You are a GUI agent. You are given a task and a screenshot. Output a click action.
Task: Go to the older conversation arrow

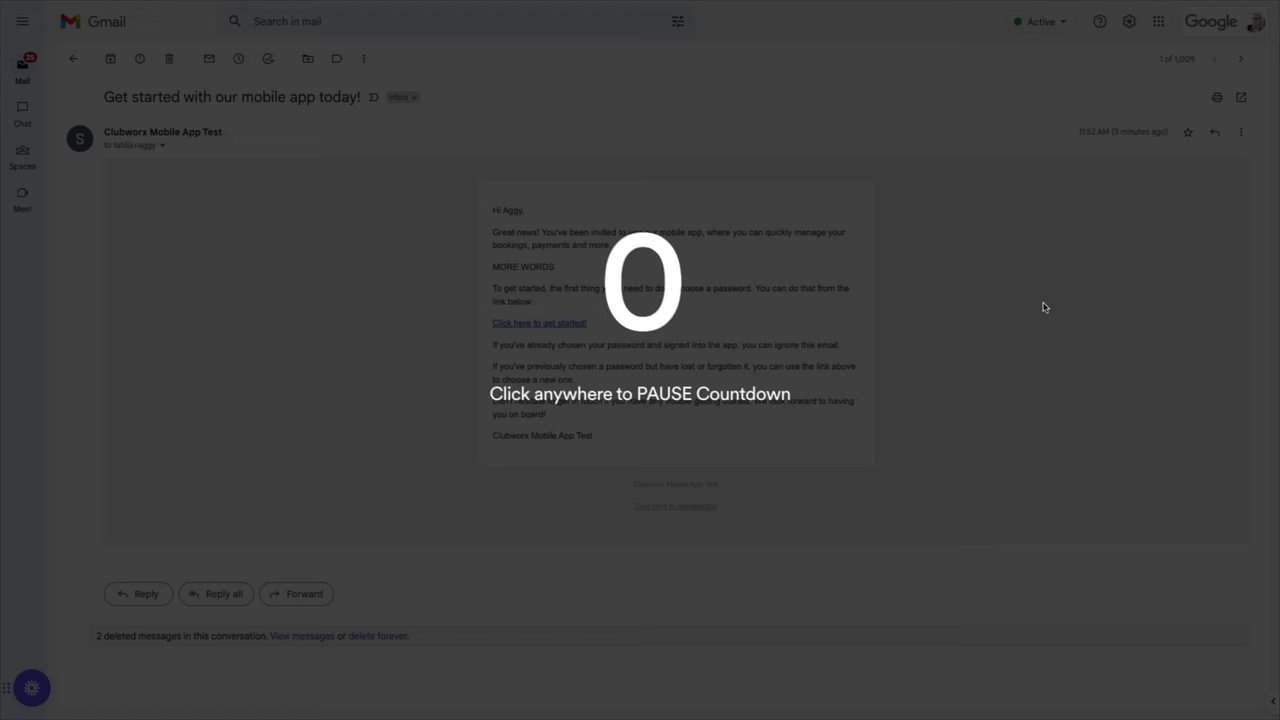coord(1241,59)
